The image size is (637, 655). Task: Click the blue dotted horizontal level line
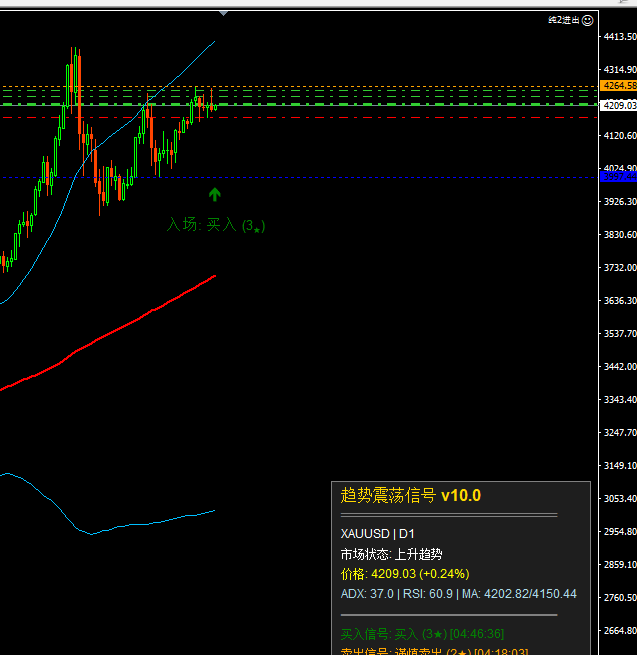click(400, 177)
